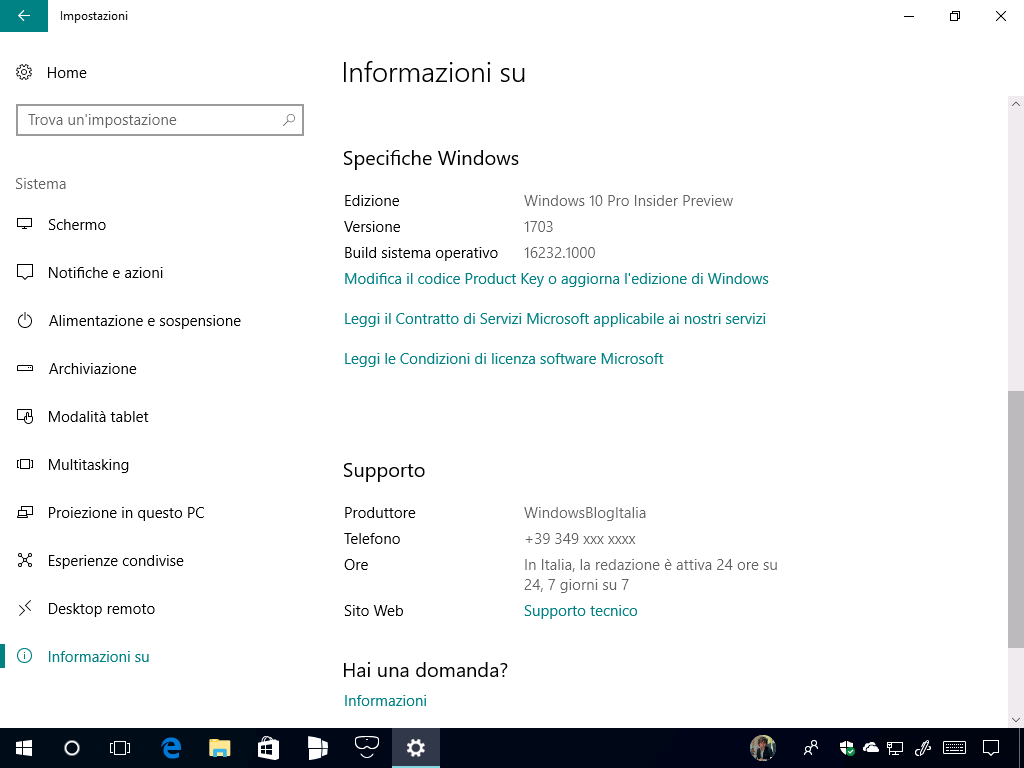Image resolution: width=1024 pixels, height=768 pixels.
Task: Select the version value 1703
Action: point(539,227)
